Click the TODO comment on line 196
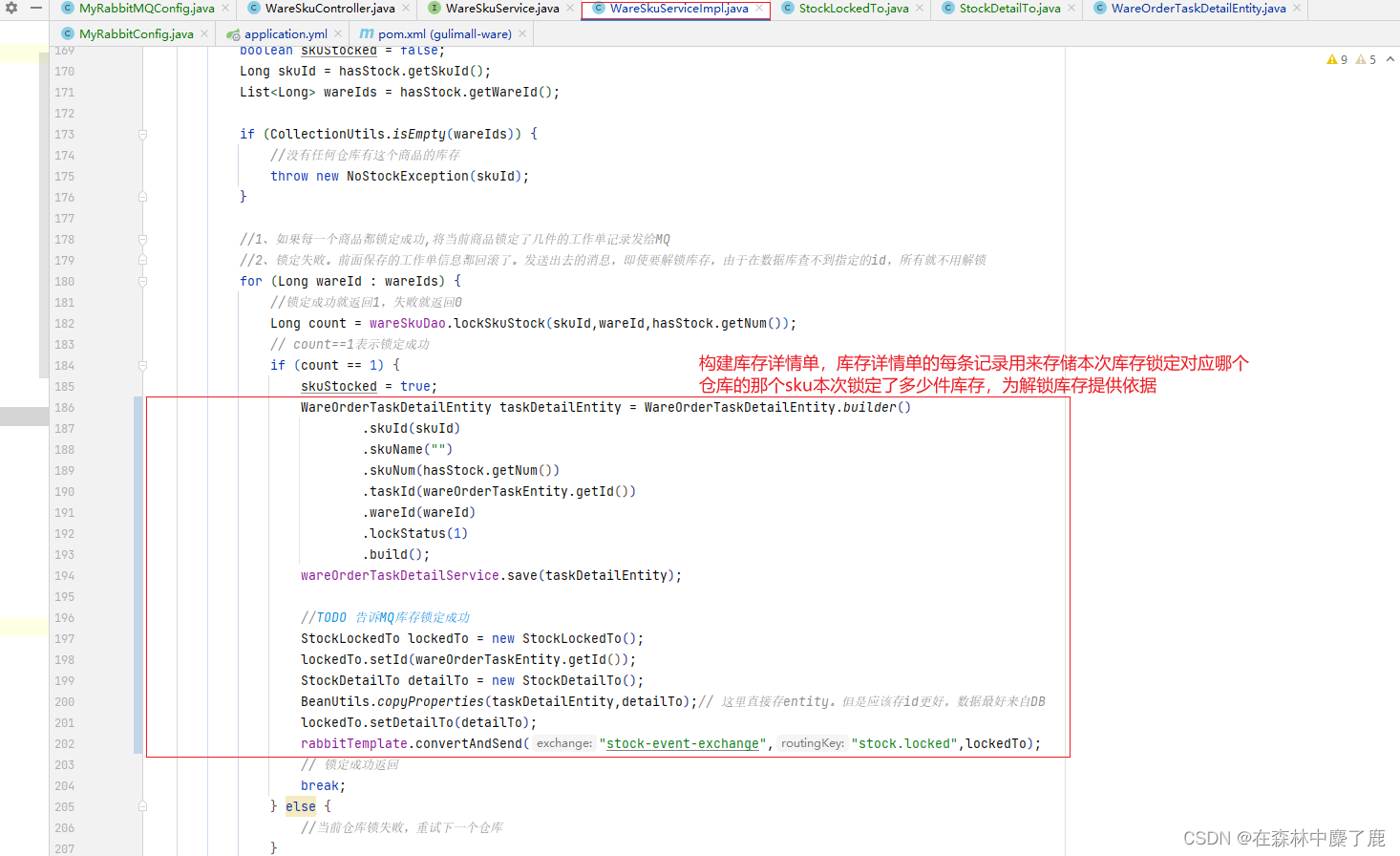 click(385, 618)
